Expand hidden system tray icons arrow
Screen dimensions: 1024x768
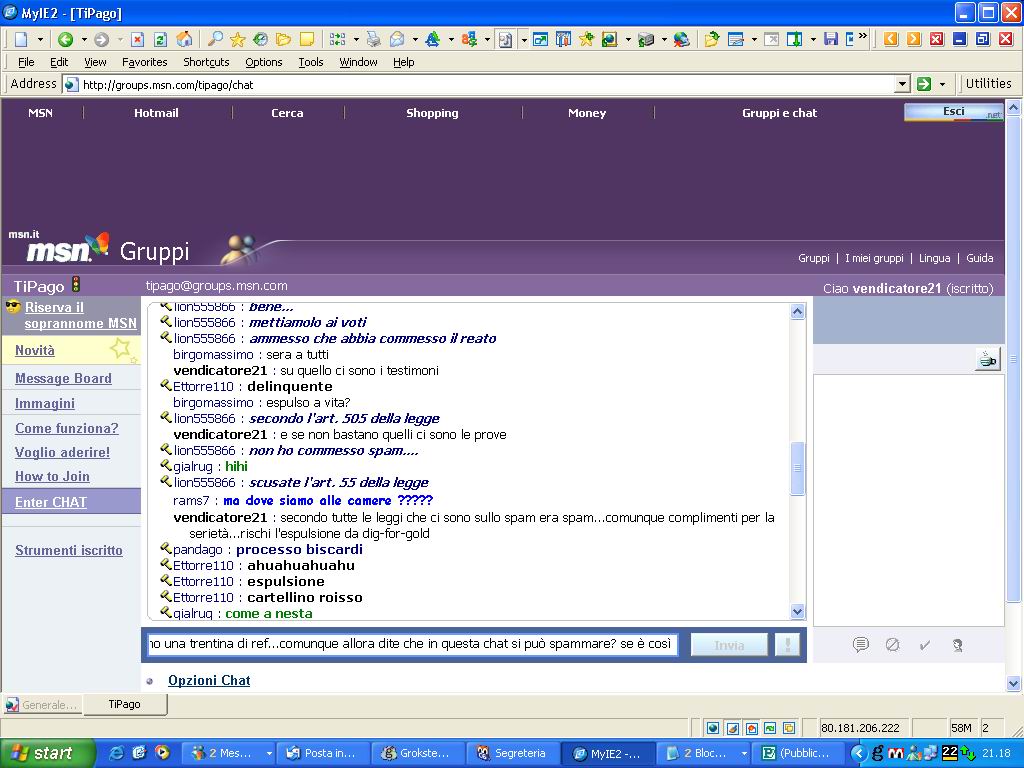point(858,753)
